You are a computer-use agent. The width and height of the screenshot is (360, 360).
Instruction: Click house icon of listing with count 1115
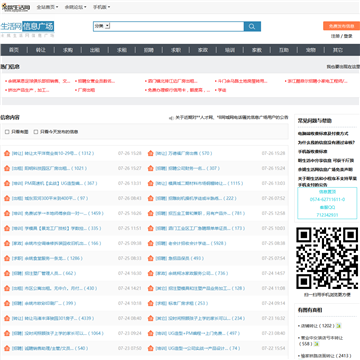pos(150,183)
